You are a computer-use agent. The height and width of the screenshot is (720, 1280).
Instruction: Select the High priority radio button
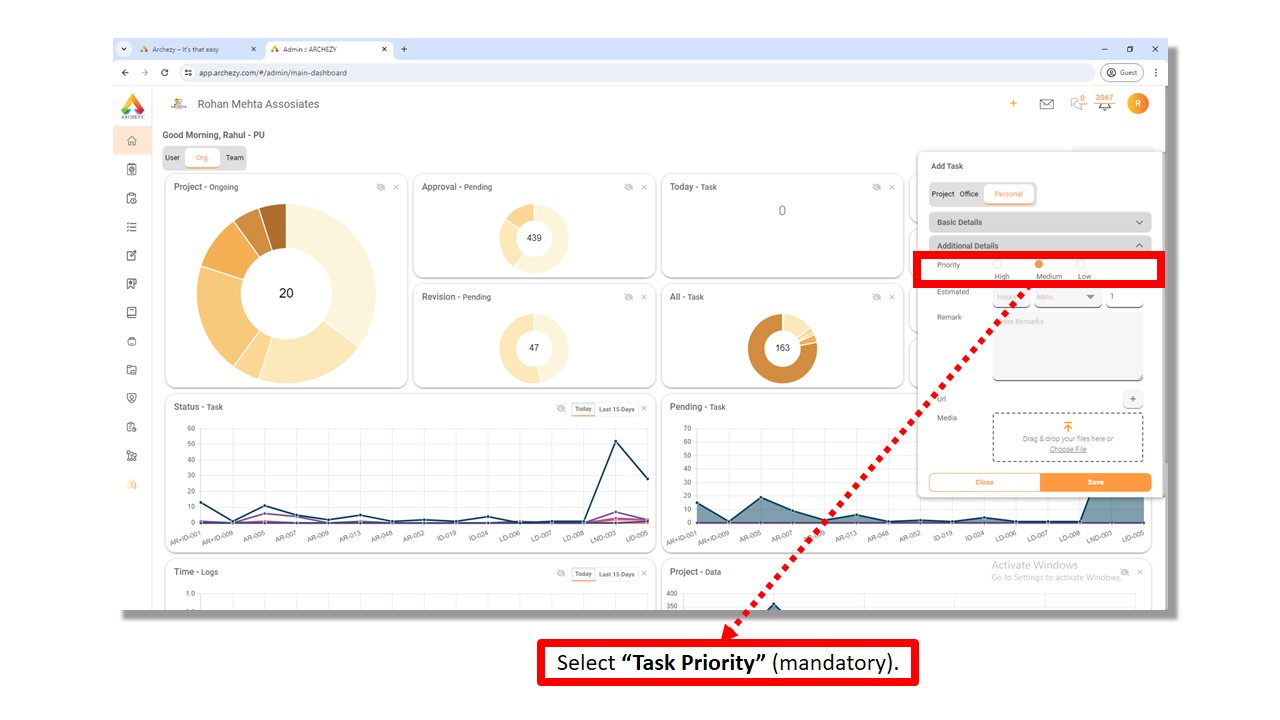pyautogui.click(x=997, y=264)
